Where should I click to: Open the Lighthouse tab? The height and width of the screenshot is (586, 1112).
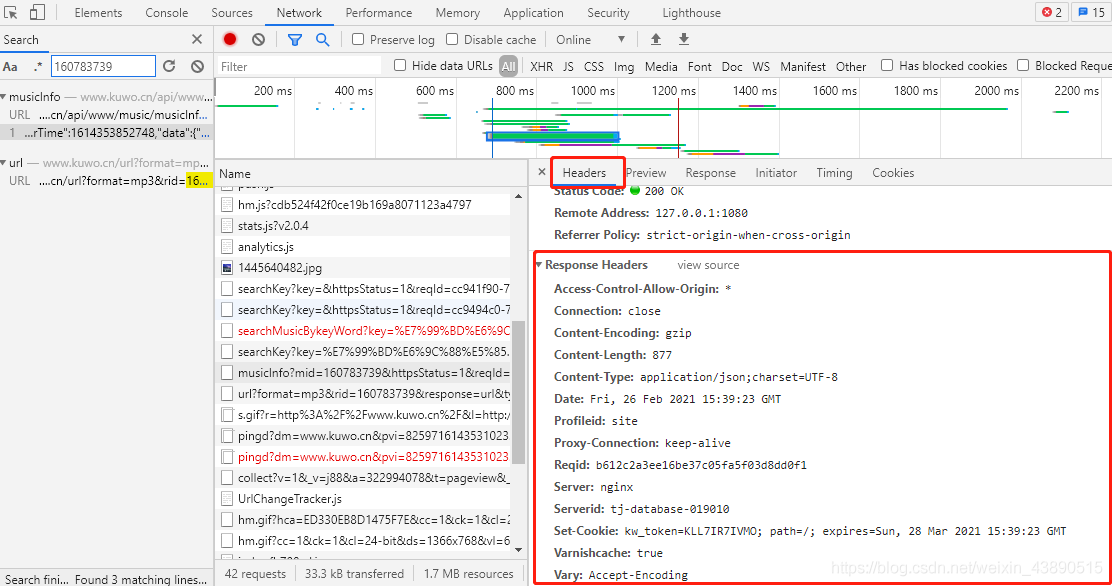coord(691,13)
